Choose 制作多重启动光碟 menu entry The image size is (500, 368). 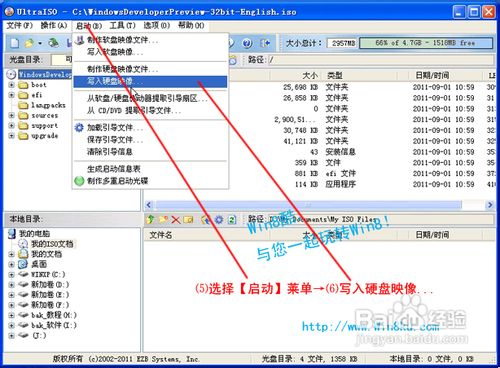click(x=150, y=181)
